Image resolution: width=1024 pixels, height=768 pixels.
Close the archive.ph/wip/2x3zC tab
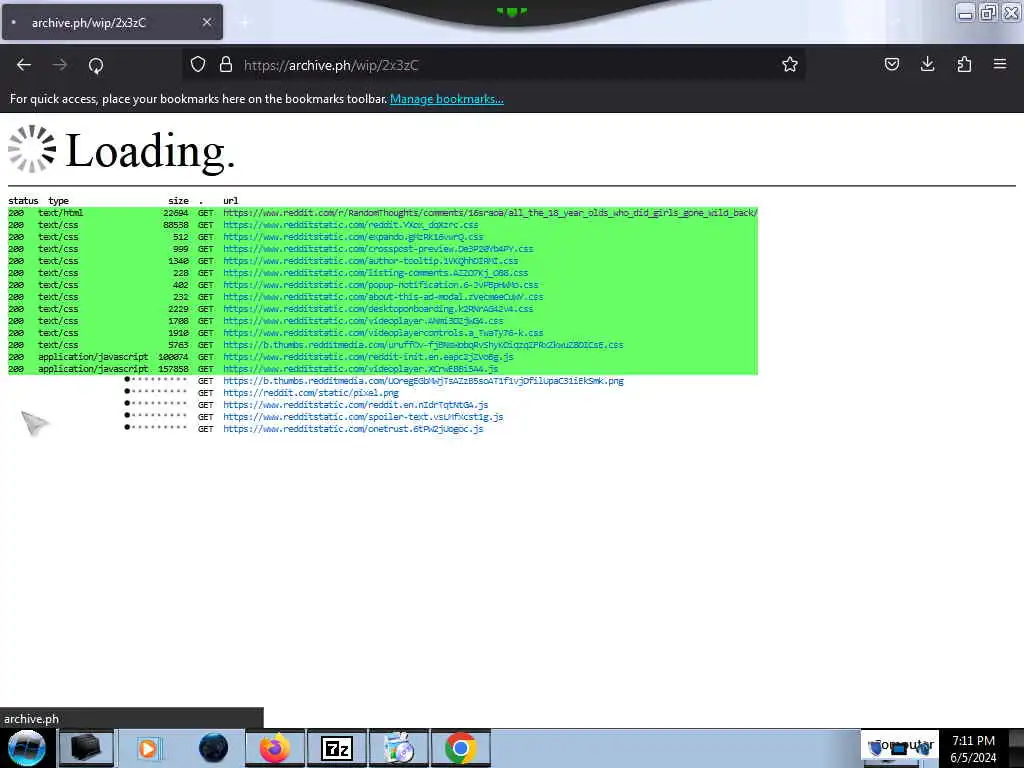point(206,22)
